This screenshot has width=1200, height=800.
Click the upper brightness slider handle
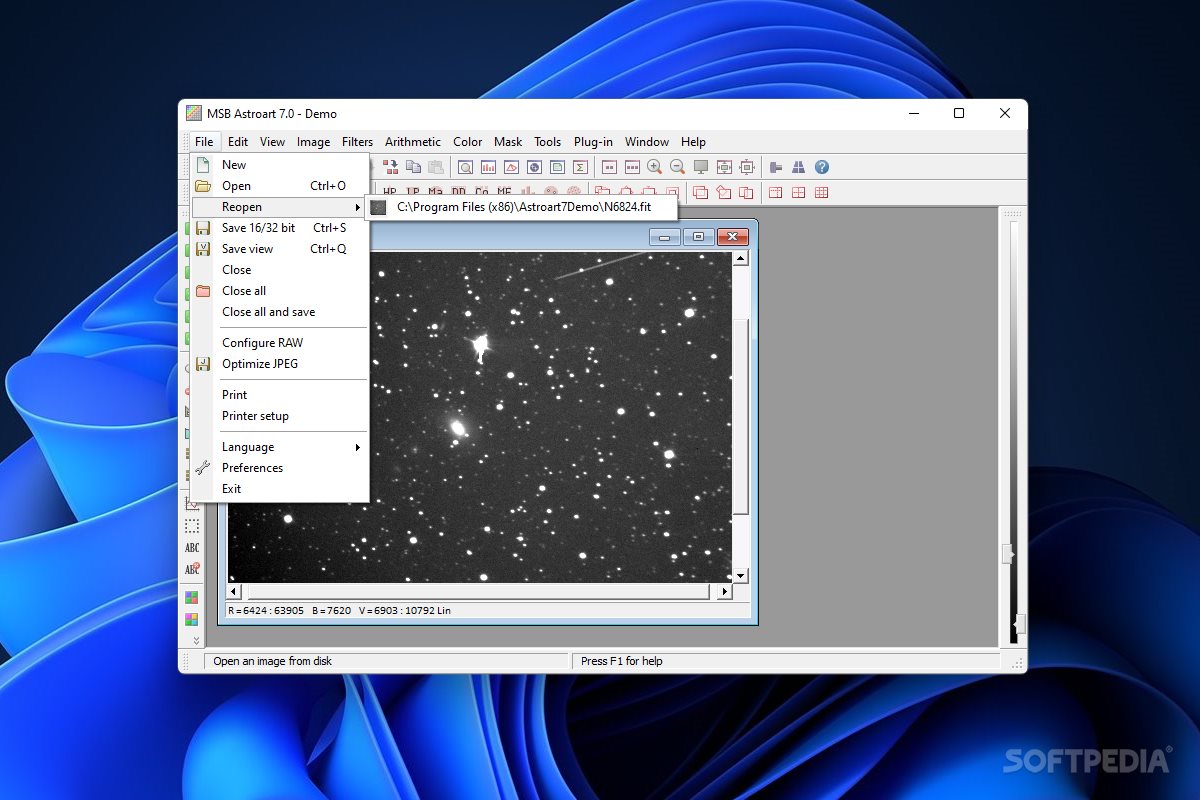pyautogui.click(x=1009, y=554)
